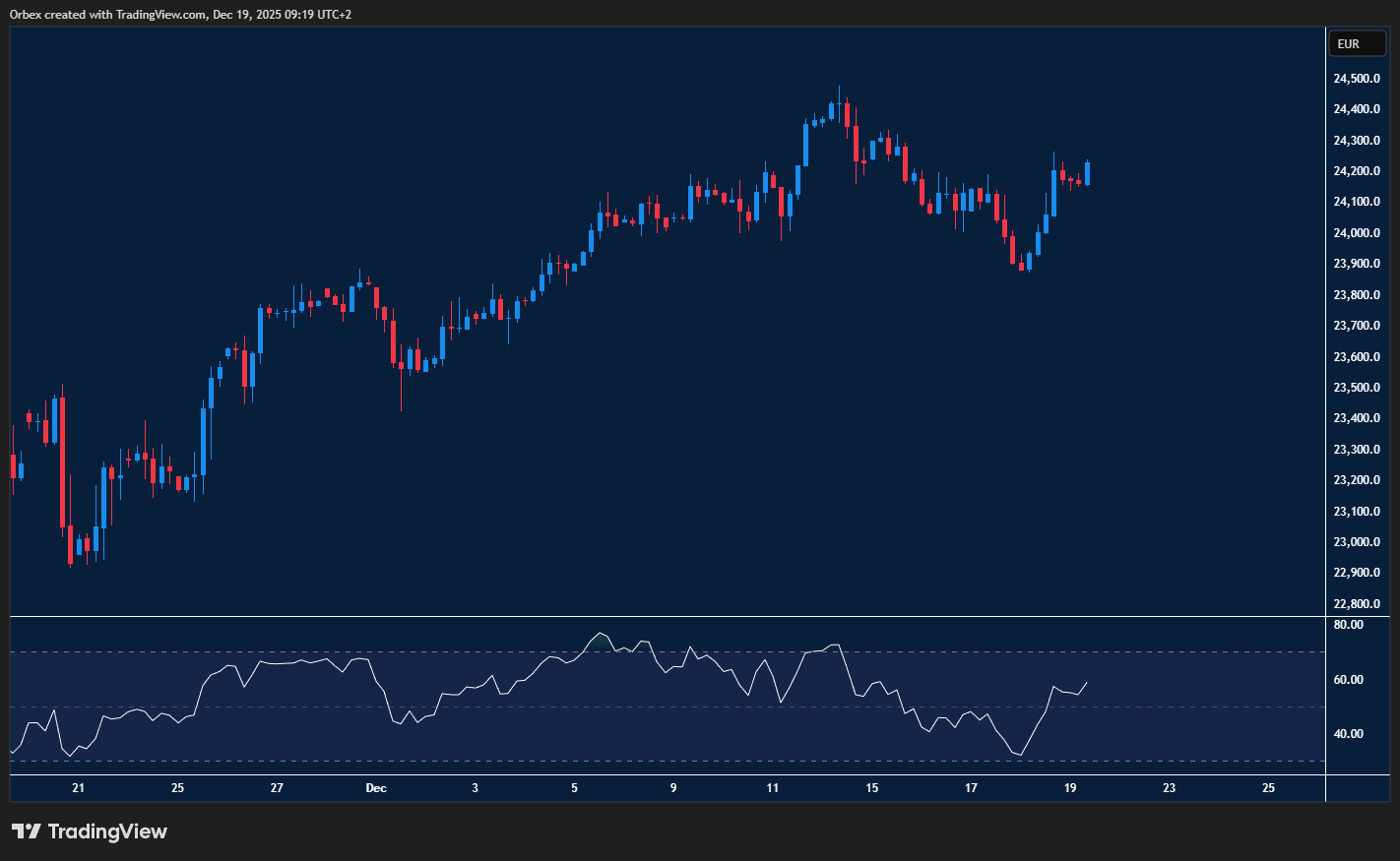
Task: Click the most recent blue candlestick
Action: pyautogui.click(x=1087, y=173)
